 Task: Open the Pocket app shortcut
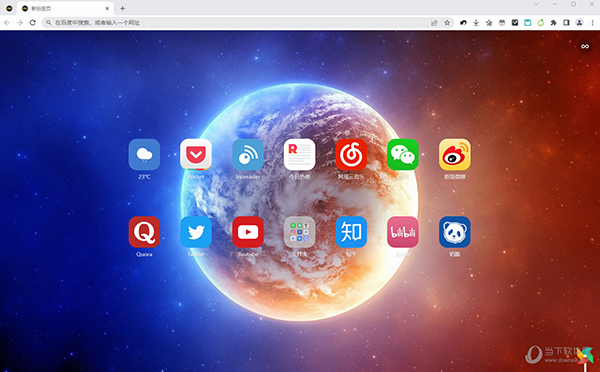(x=196, y=155)
